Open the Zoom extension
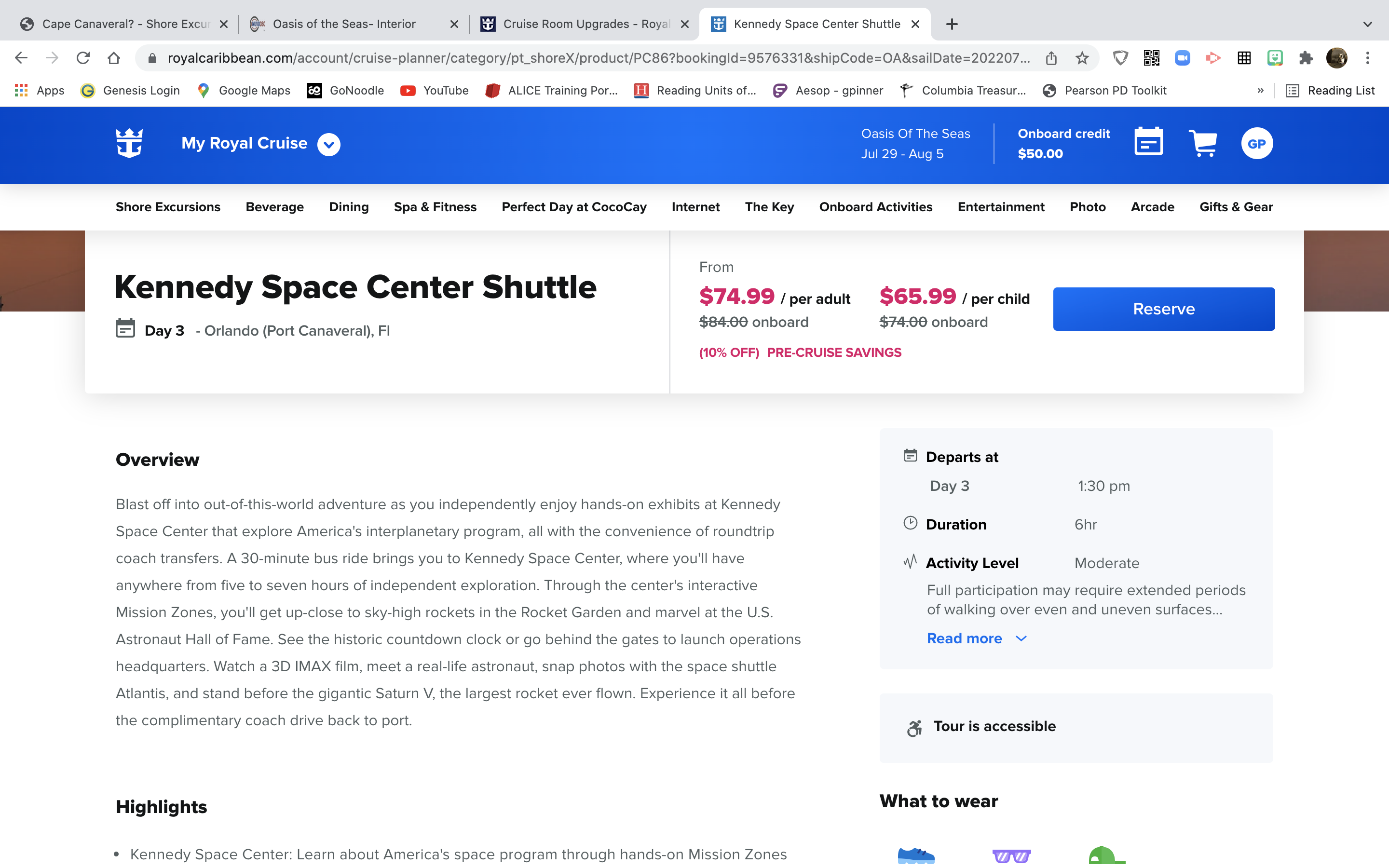This screenshot has height=868, width=1389. (1183, 58)
